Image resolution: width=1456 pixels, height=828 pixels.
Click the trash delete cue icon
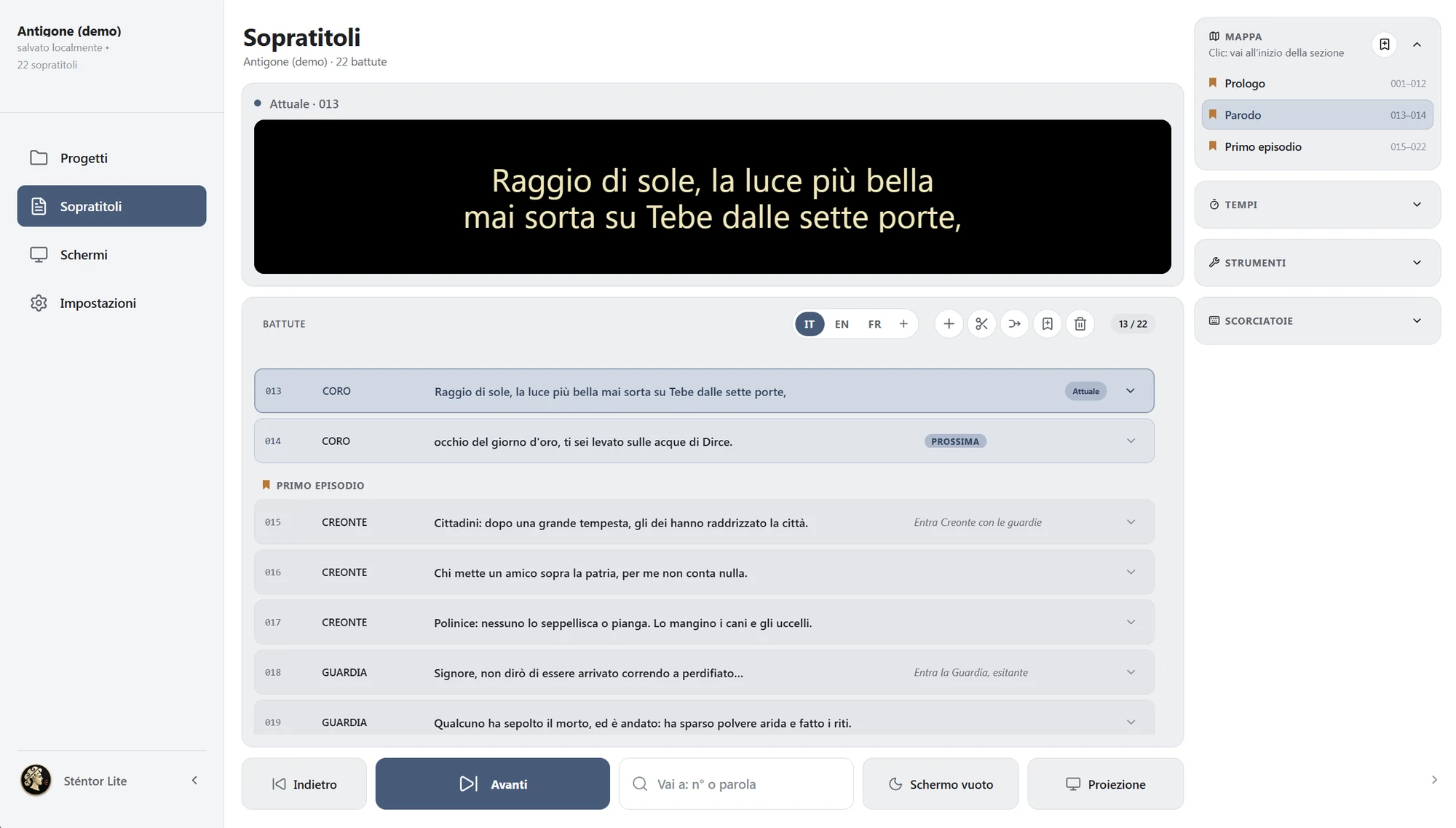(1080, 324)
